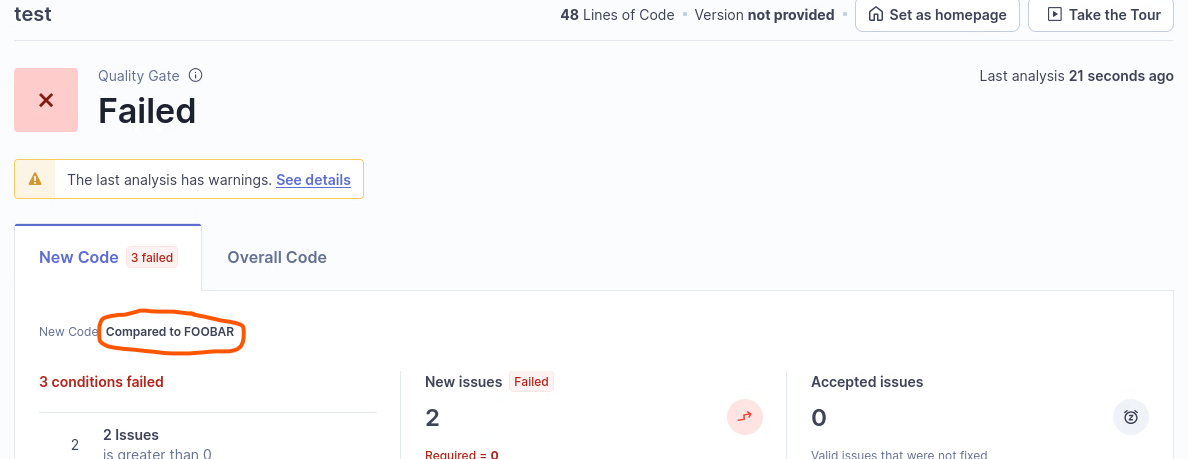Click the home icon in Set as homepage

coord(876,15)
